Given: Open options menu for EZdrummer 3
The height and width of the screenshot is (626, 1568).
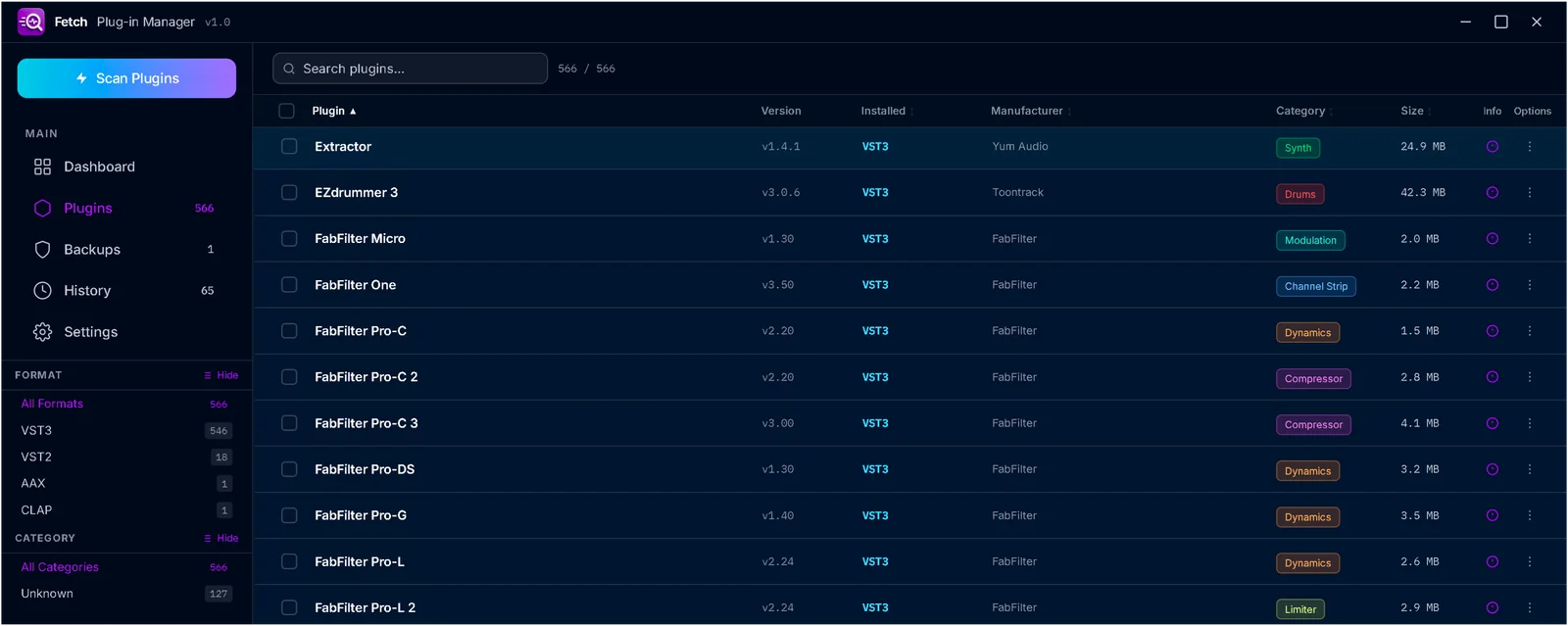Looking at the screenshot, I should click(1529, 193).
